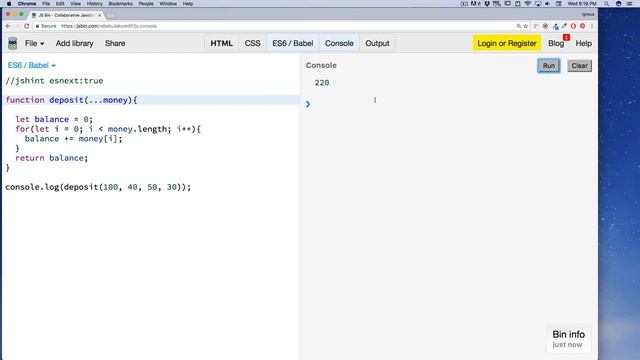
Task: Click the gray circle extension icon beside the flag
Action: click(x=545, y=26)
